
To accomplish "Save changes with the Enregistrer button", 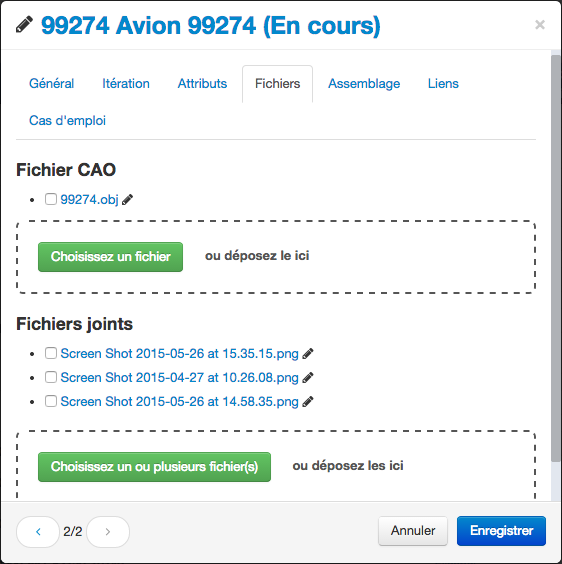I will pyautogui.click(x=501, y=531).
